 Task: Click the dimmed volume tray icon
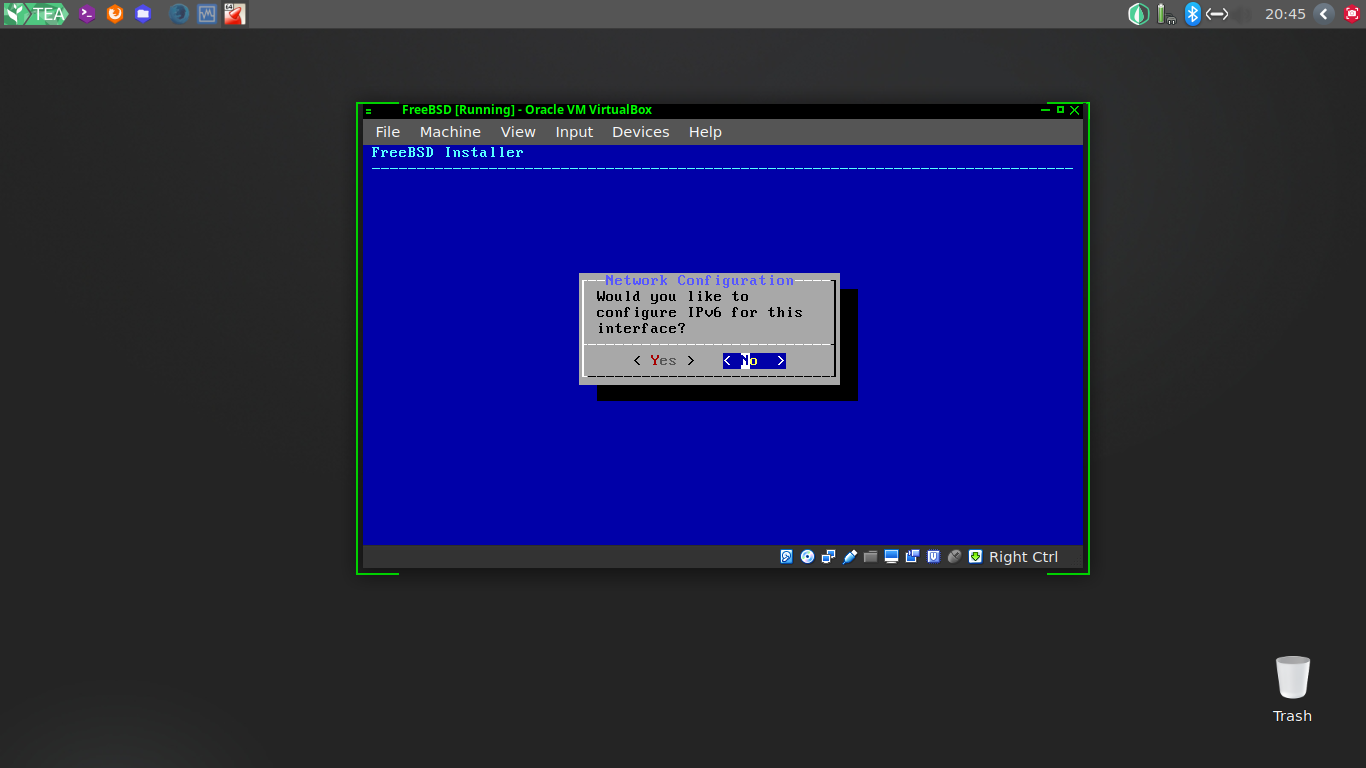click(x=1243, y=14)
